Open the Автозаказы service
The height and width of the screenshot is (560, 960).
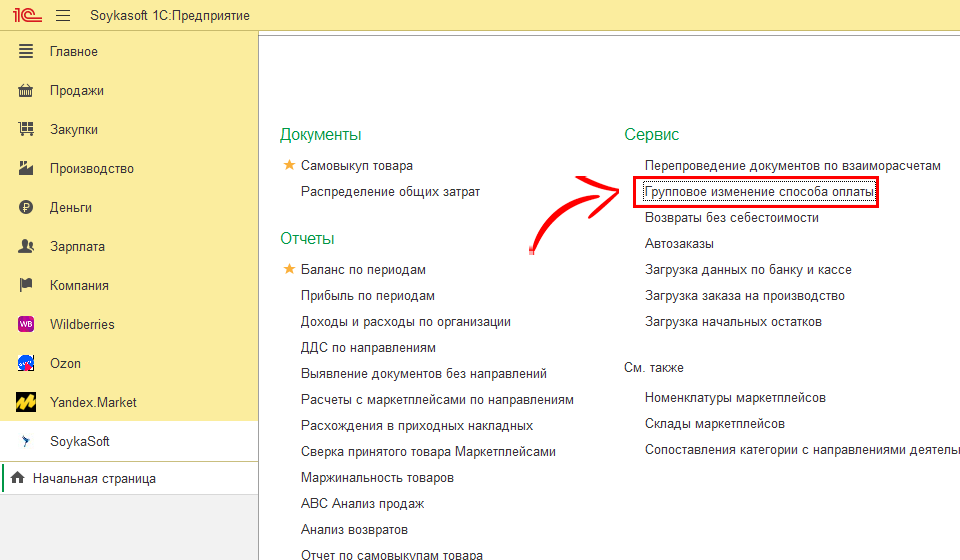pos(679,243)
